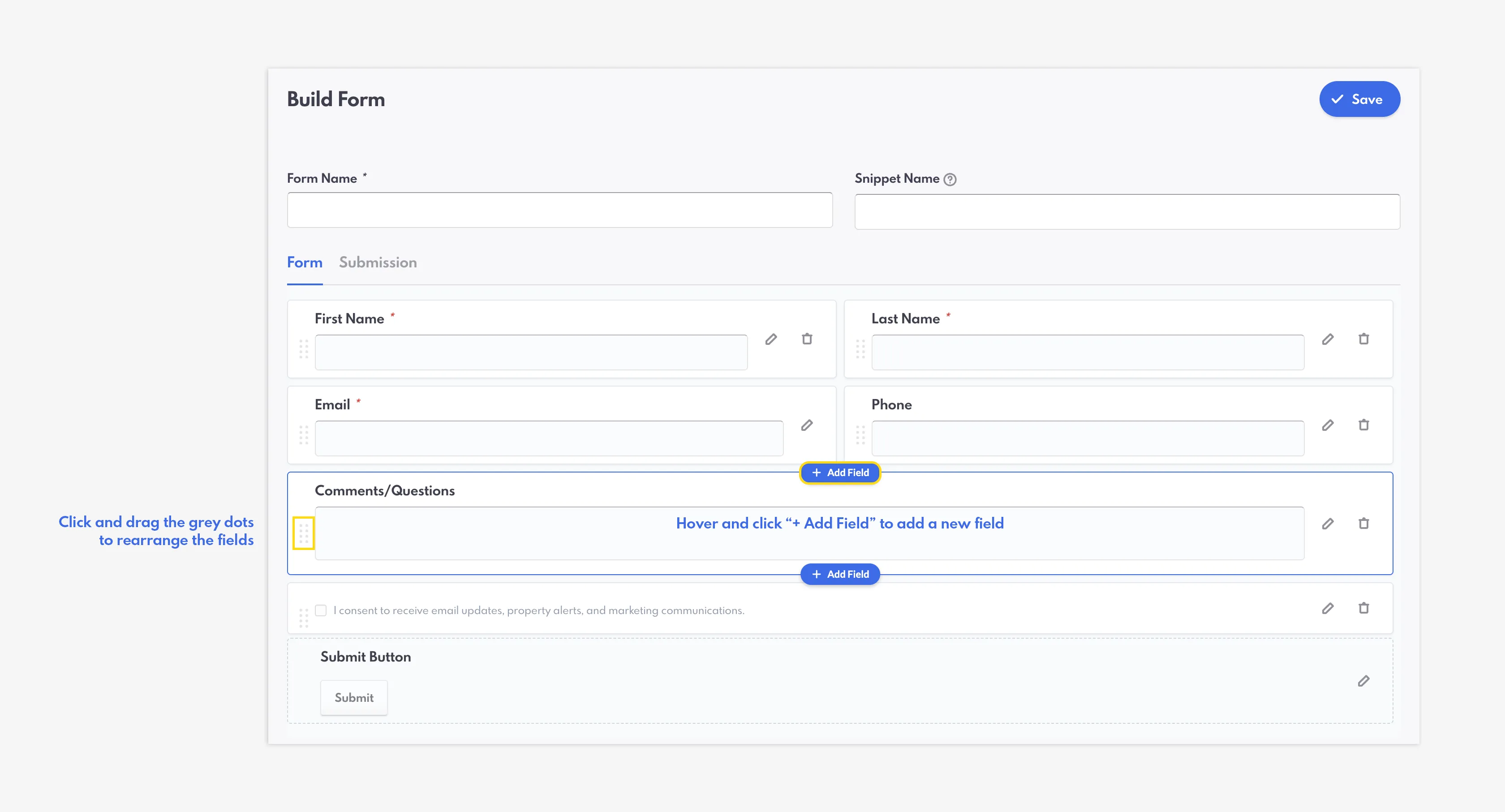
Task: Click the Comments/Questions label
Action: 385,491
